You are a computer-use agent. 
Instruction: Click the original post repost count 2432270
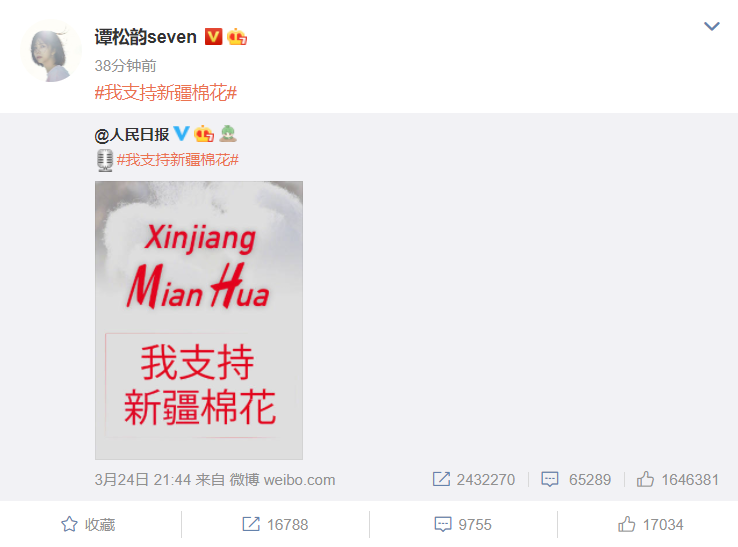474,480
